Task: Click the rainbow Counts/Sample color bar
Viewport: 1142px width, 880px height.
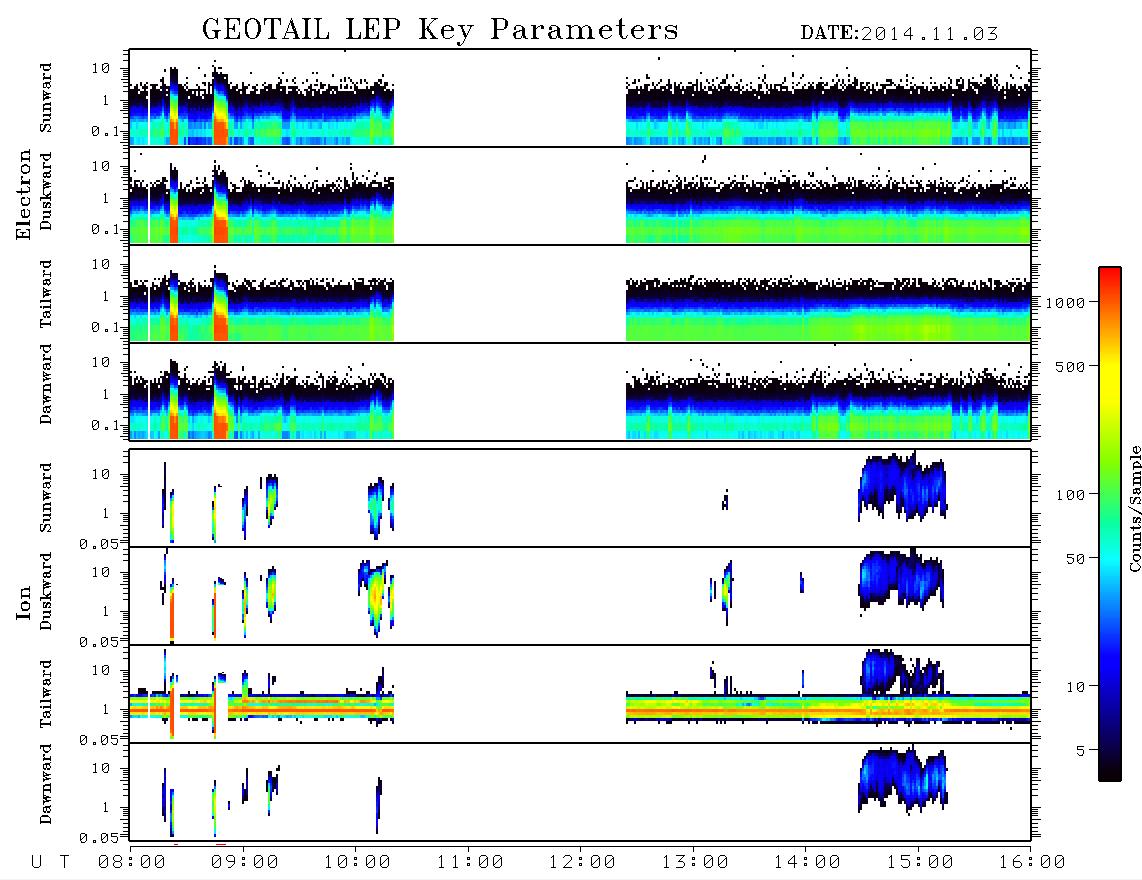Action: coord(1110,525)
